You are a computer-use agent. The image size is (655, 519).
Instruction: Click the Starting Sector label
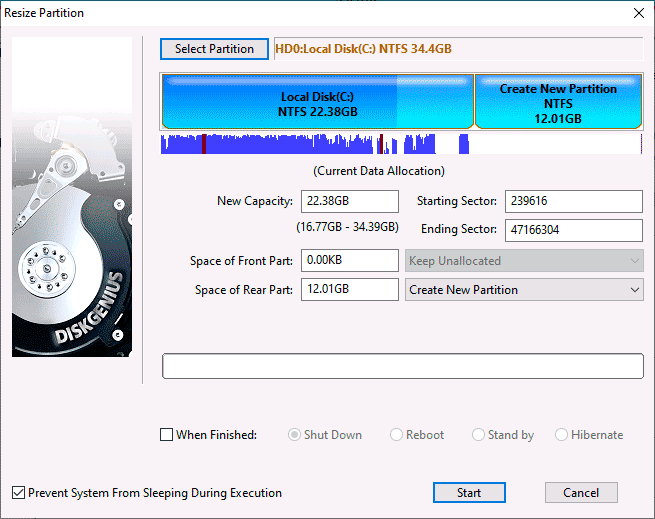(x=457, y=201)
